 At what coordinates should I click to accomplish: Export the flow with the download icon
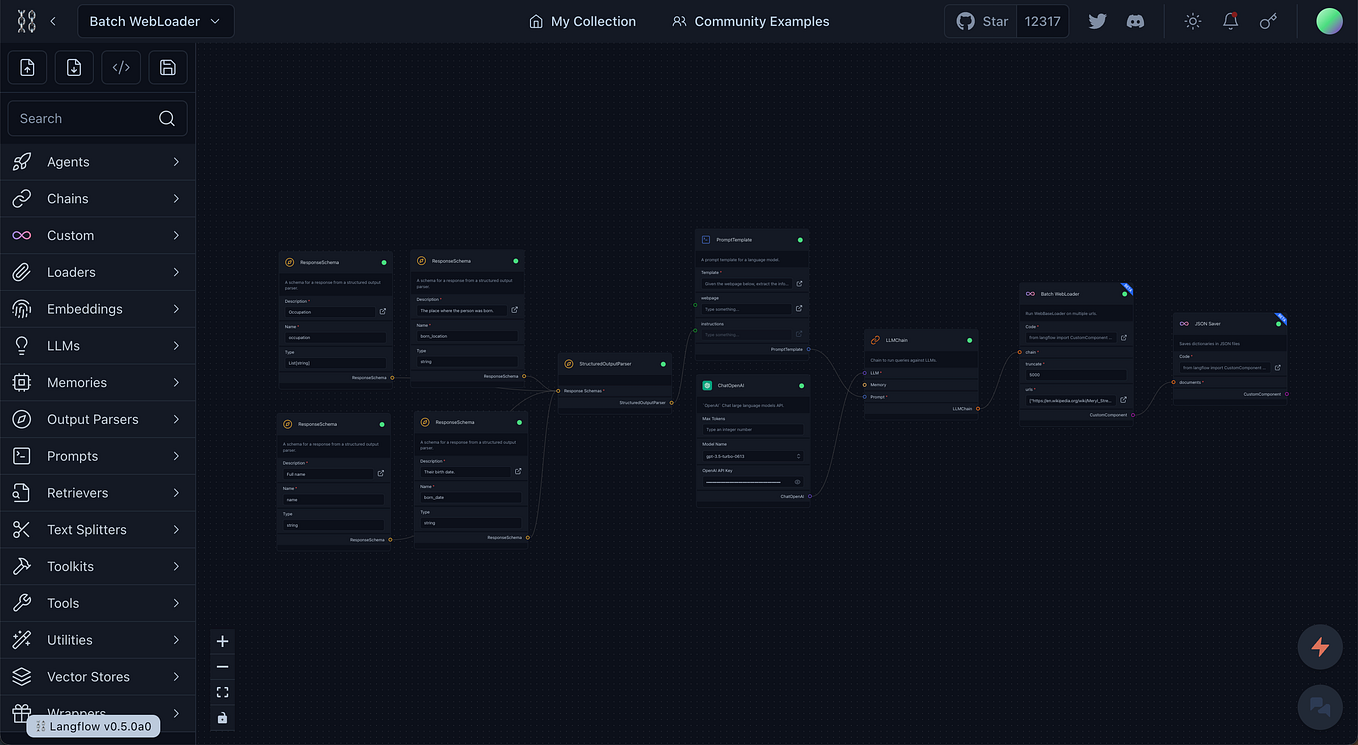click(73, 67)
